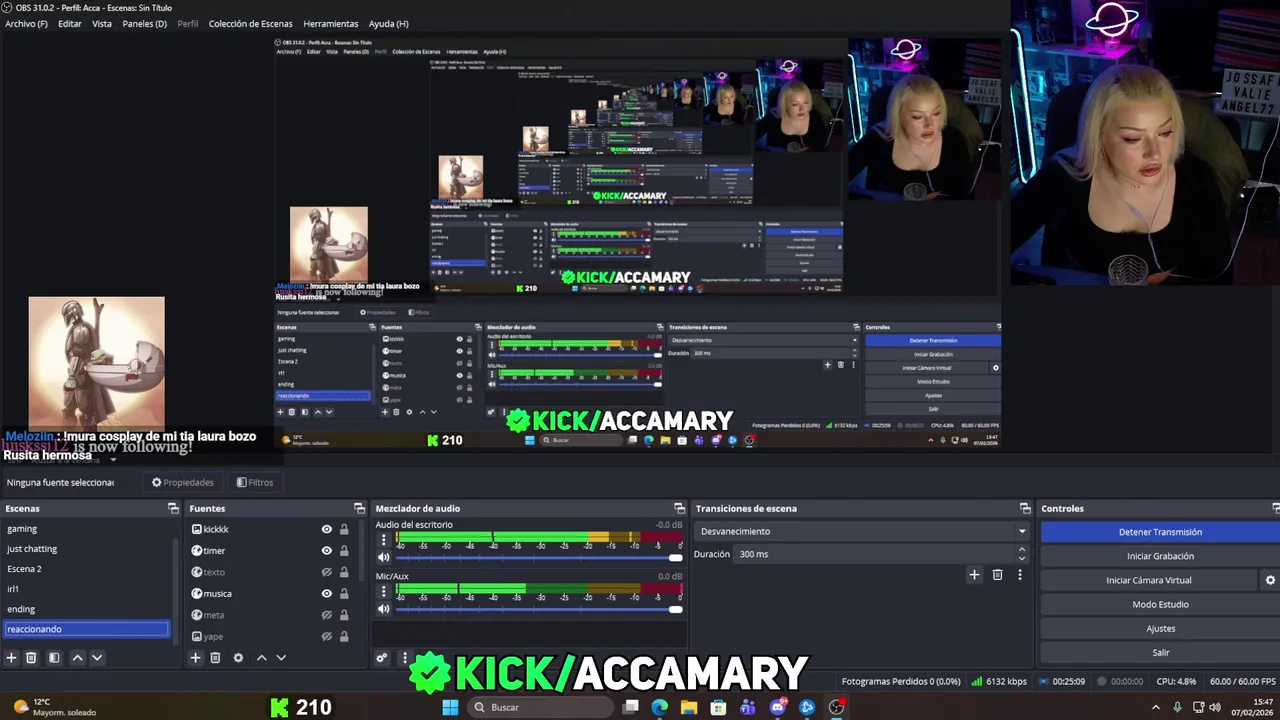Remove the selected scene with trash icon
This screenshot has width=1280, height=720.
pyautogui.click(x=31, y=657)
